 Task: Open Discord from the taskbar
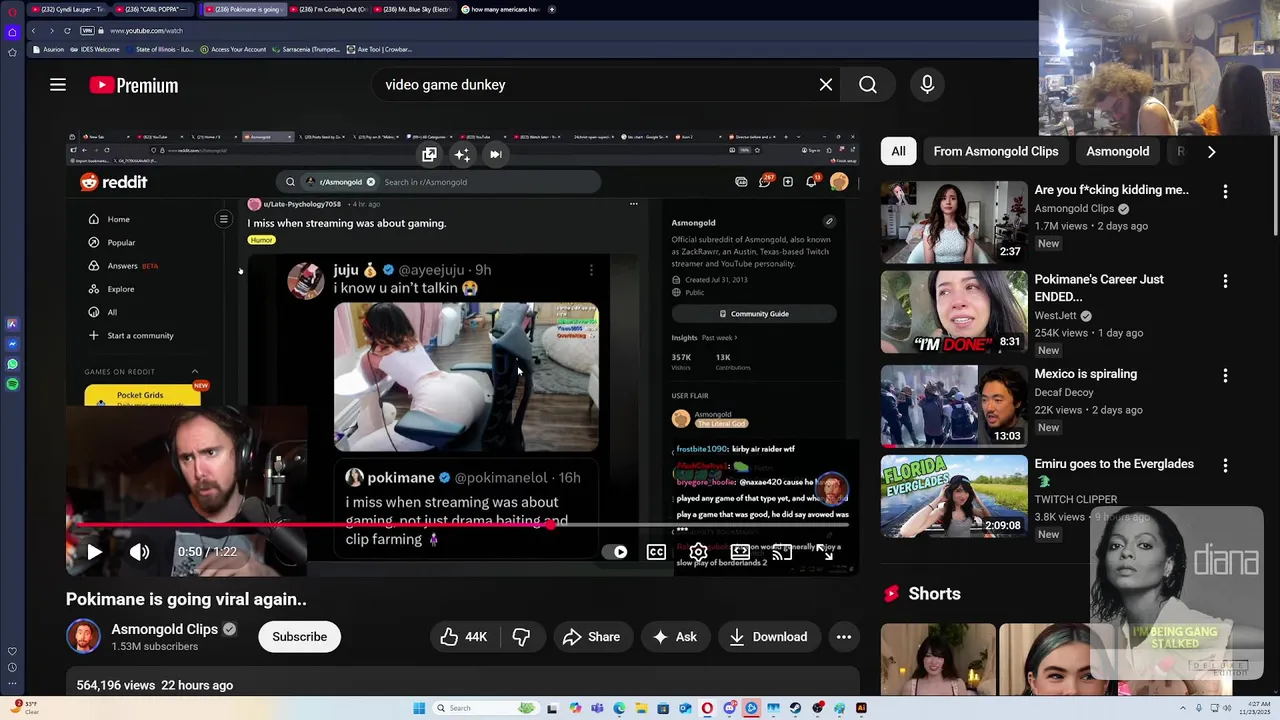(730, 708)
